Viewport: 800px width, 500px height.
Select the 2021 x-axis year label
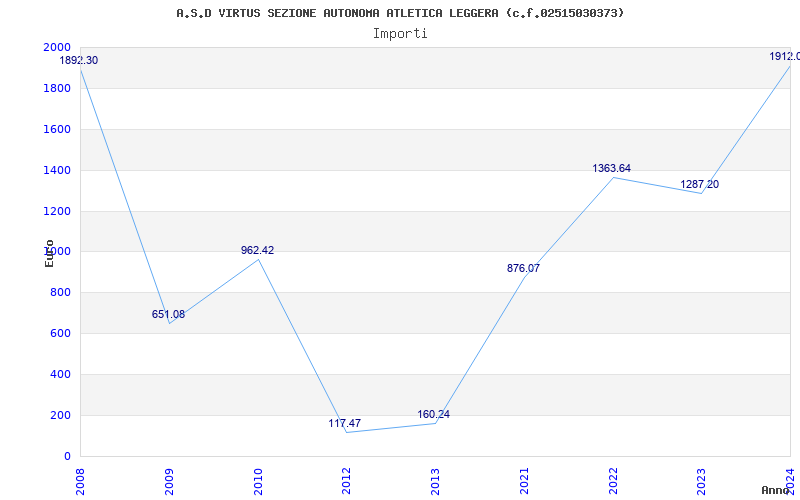[524, 482]
